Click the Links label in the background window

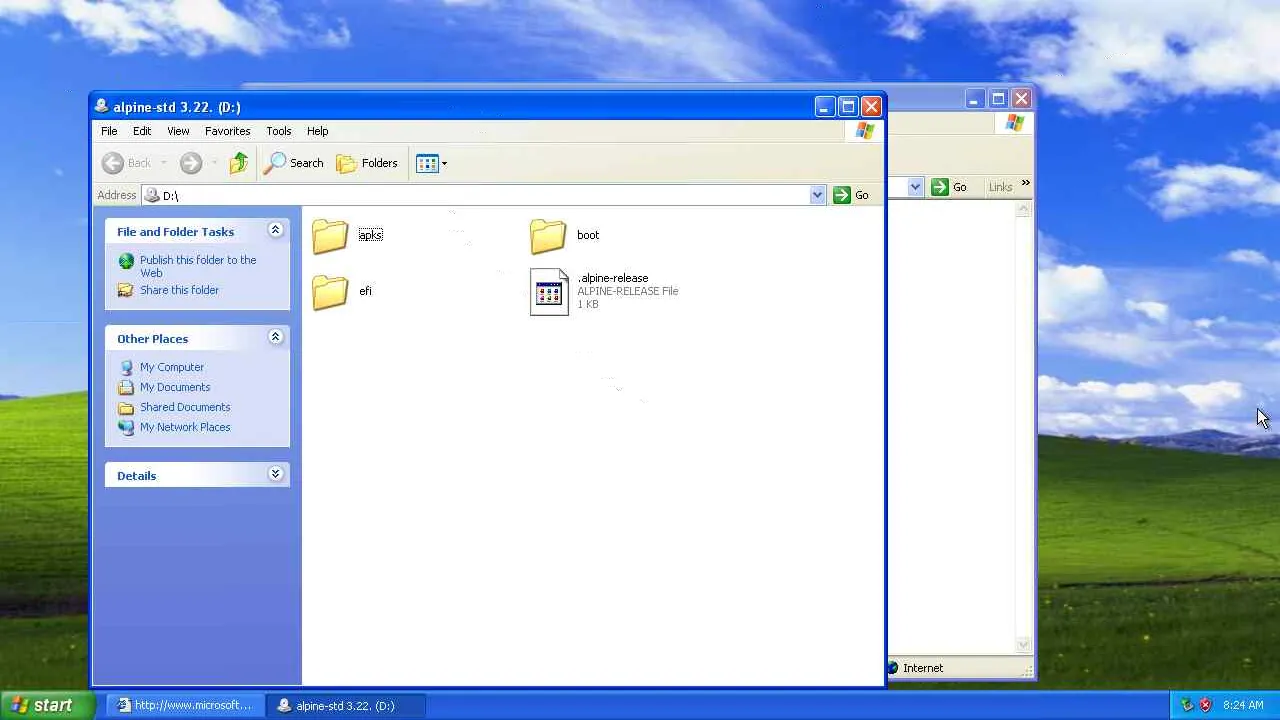(1000, 187)
